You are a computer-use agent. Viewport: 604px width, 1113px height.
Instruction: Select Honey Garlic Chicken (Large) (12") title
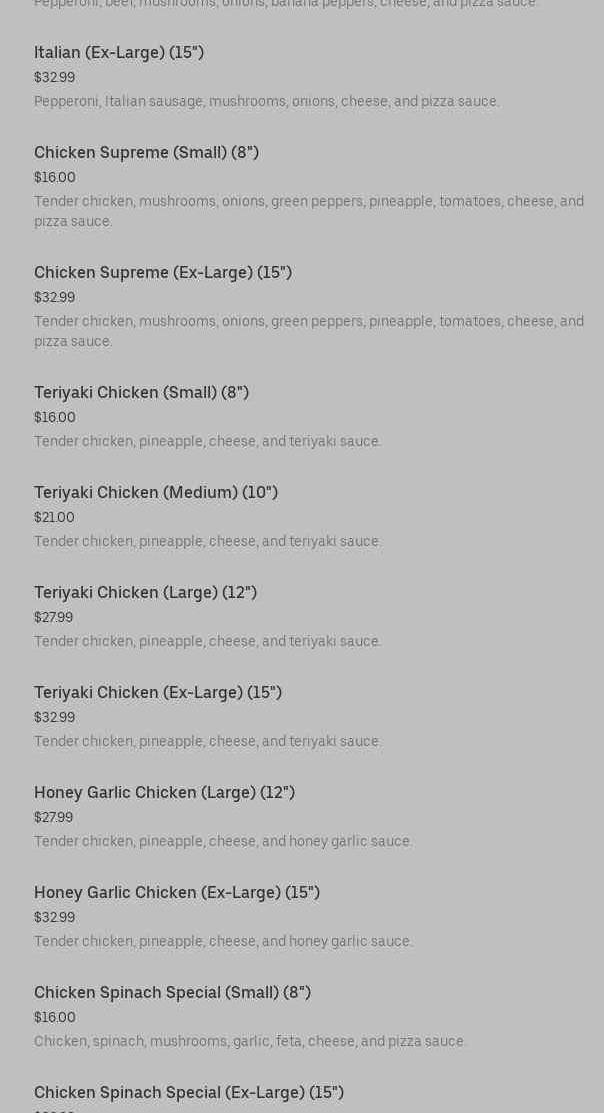click(164, 793)
